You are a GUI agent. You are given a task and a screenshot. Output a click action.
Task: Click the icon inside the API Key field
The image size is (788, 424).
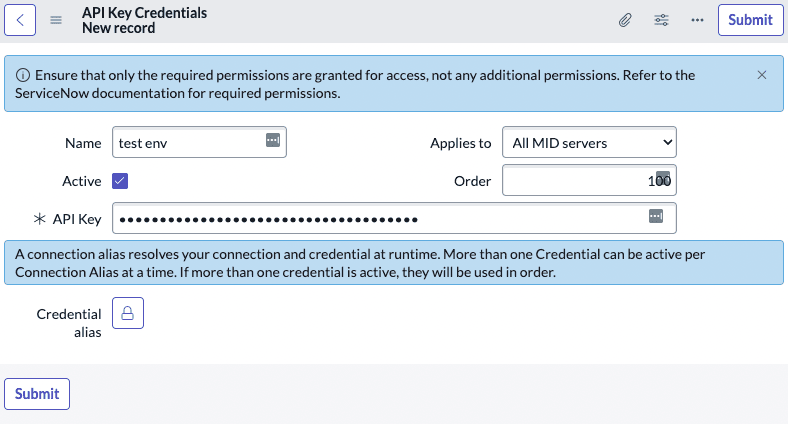656,216
